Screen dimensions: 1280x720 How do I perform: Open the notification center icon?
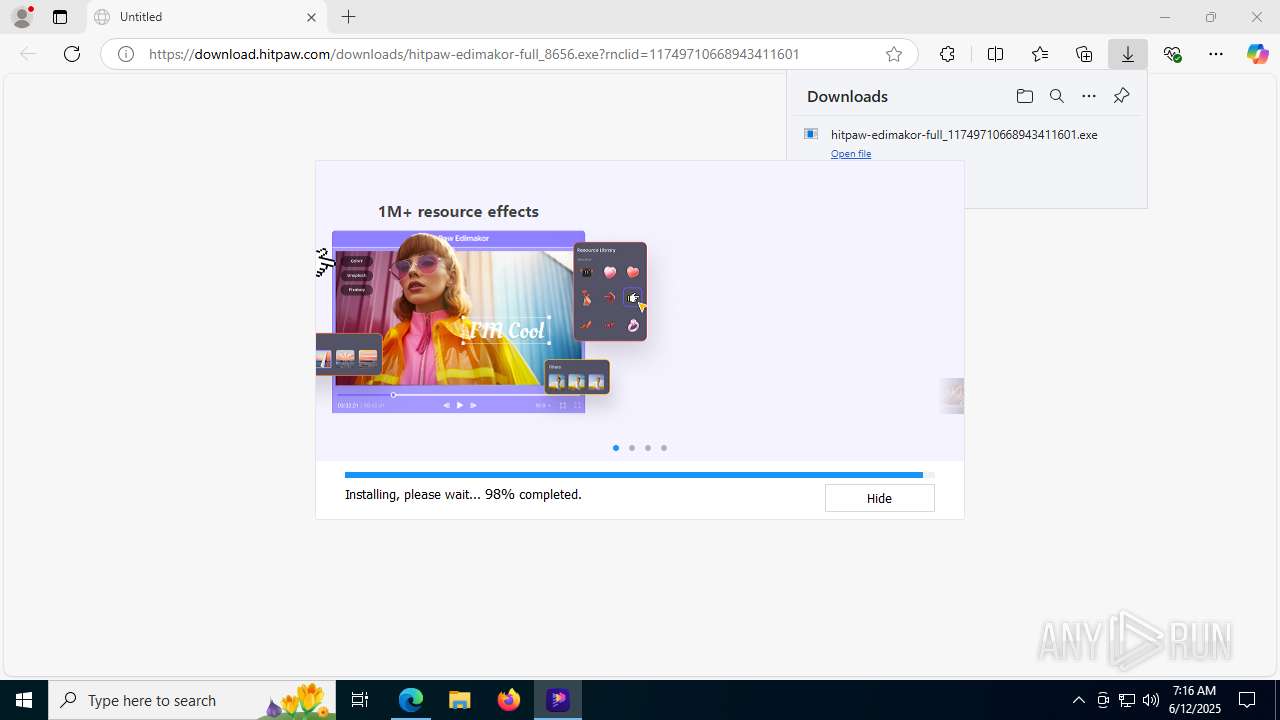(1248, 700)
